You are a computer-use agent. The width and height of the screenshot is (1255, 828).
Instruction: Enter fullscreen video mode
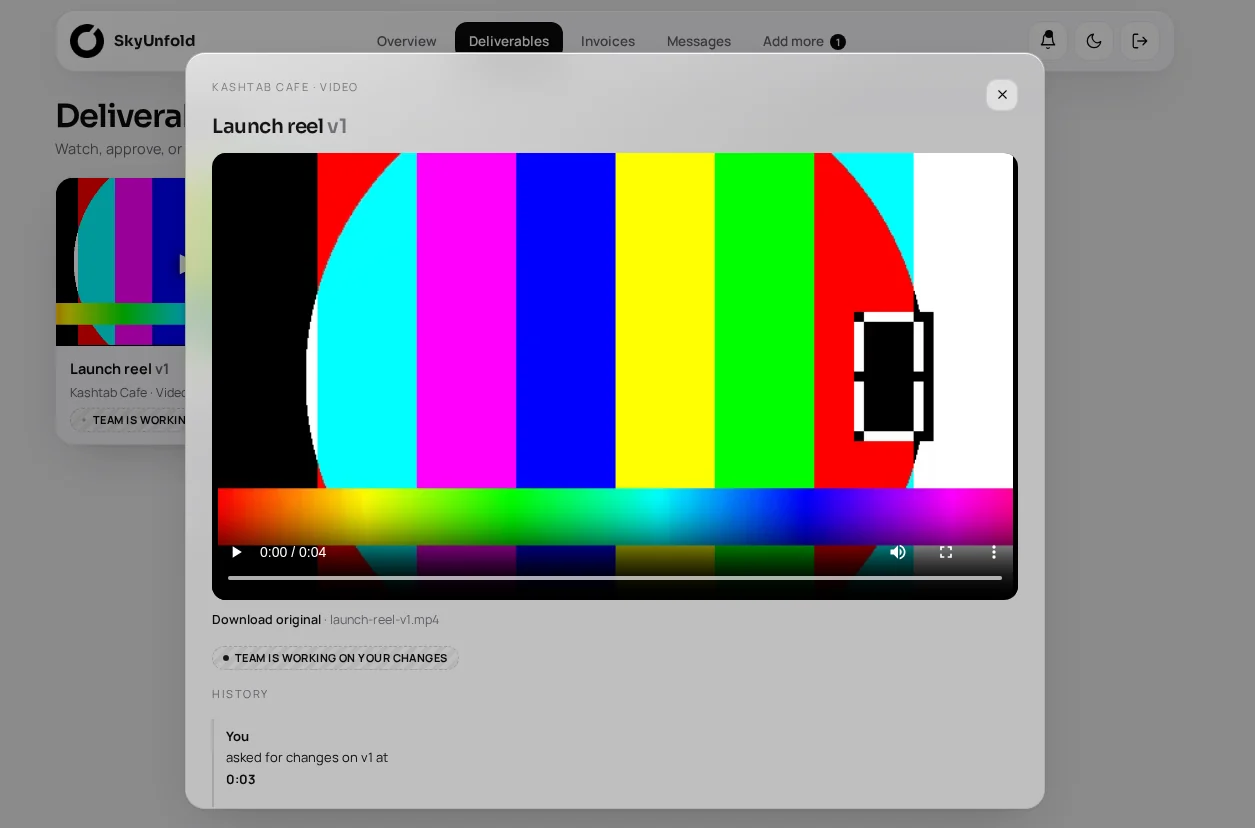pos(946,552)
